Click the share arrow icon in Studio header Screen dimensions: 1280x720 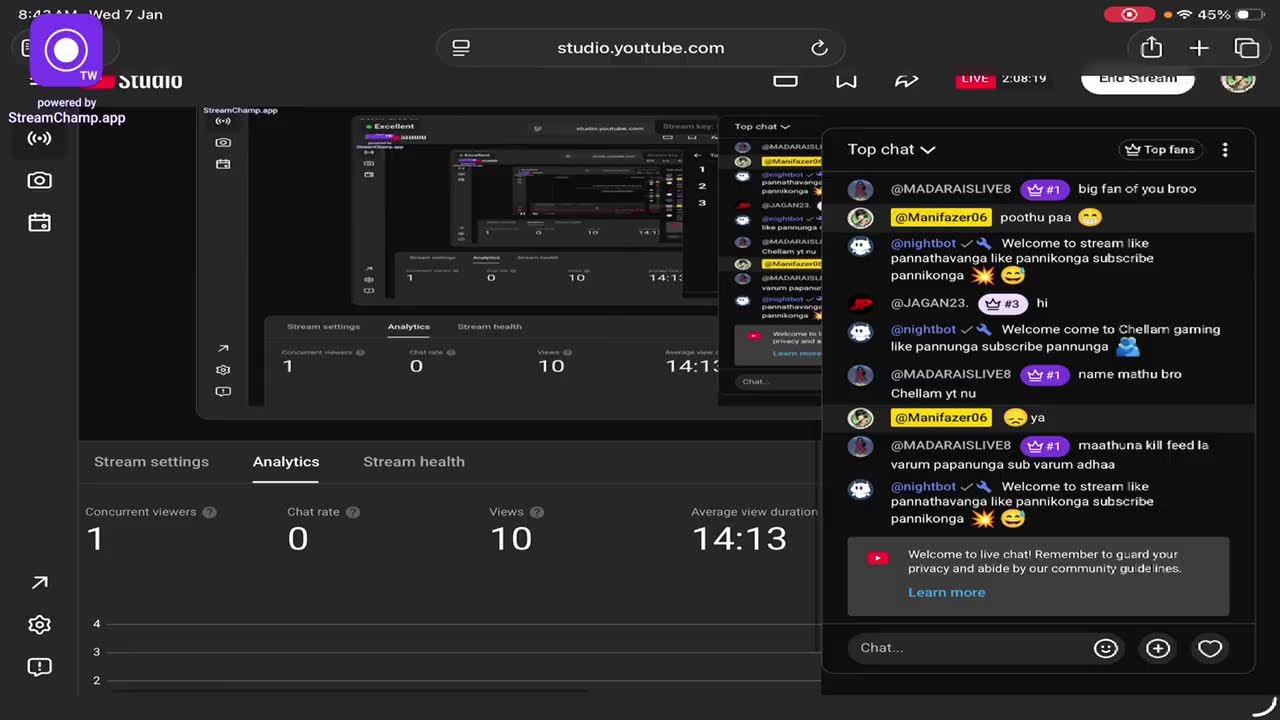[907, 82]
